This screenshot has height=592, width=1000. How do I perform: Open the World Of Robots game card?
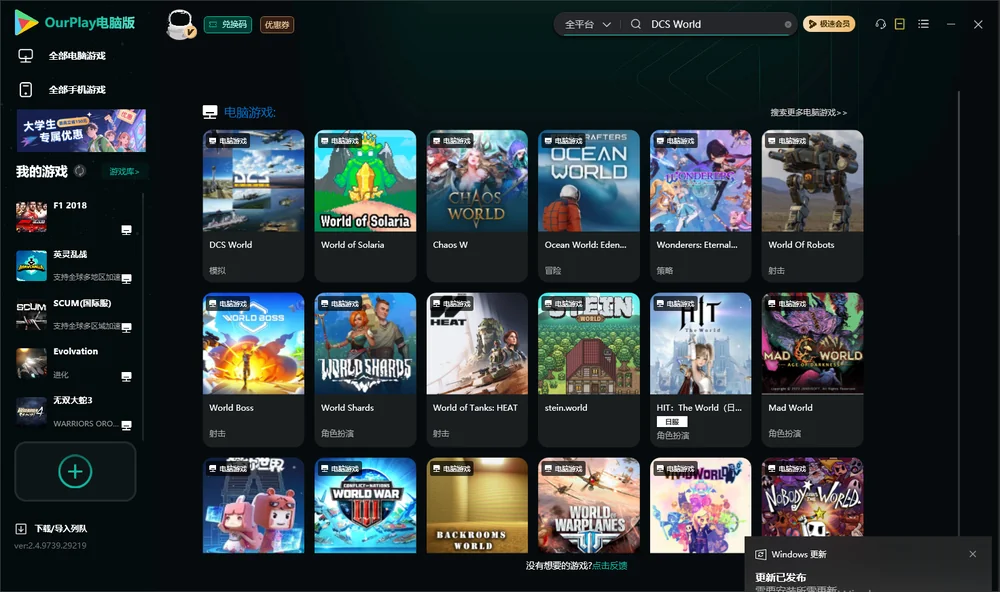[x=812, y=205]
